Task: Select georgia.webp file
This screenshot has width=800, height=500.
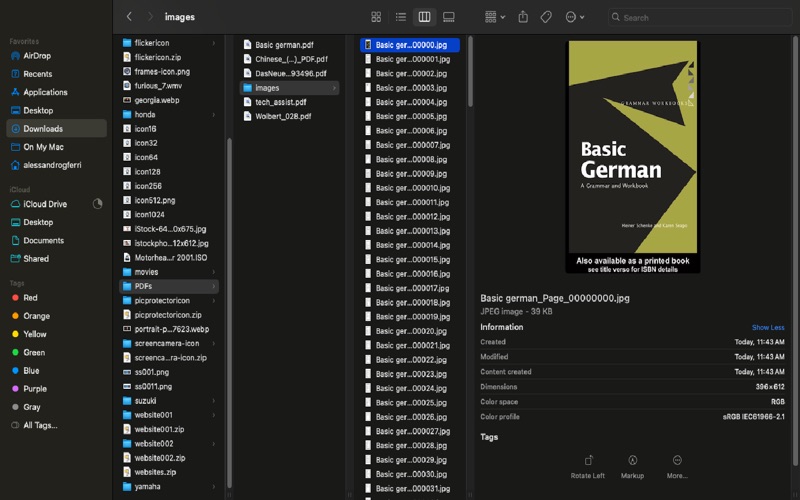Action: 169,100
